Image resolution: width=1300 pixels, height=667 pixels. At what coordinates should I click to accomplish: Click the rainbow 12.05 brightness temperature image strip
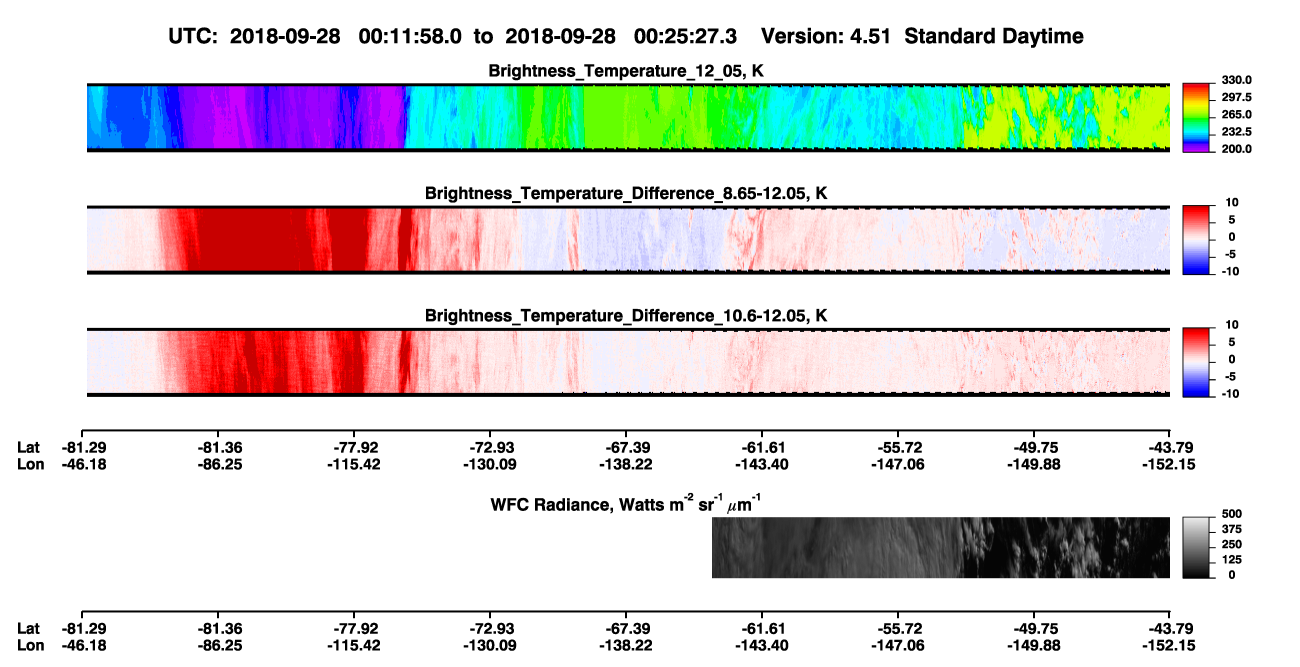pyautogui.click(x=628, y=117)
